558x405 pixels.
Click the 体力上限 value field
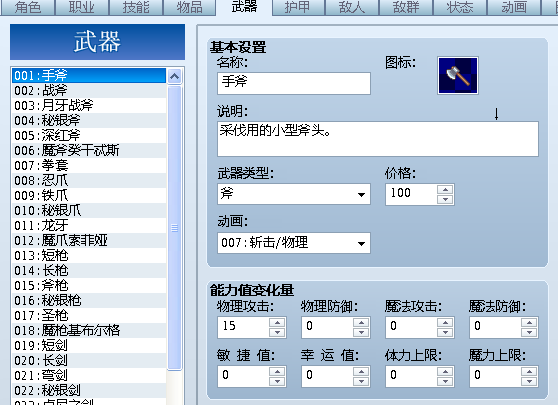(x=411, y=377)
